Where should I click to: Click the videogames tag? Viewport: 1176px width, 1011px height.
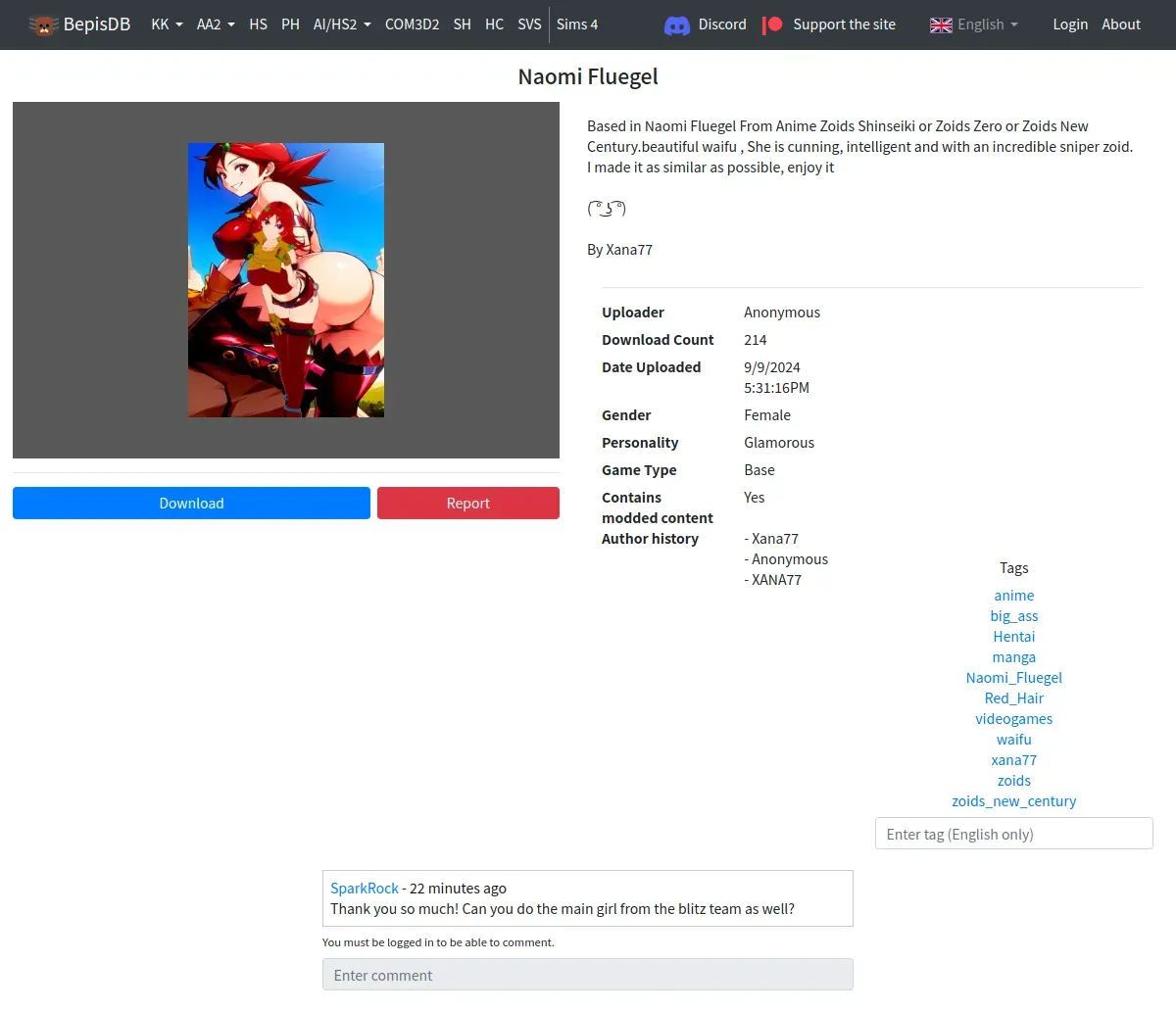click(1013, 719)
